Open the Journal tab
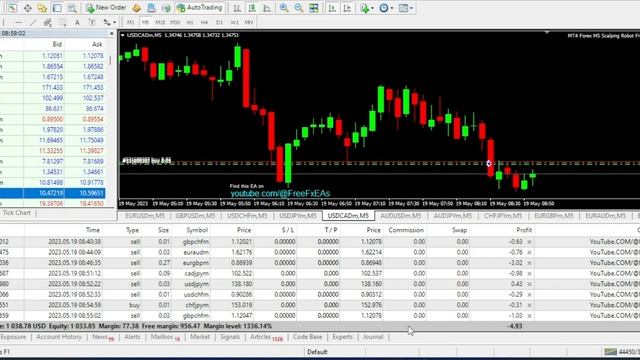Viewport: 640px width, 360px height. click(373, 337)
